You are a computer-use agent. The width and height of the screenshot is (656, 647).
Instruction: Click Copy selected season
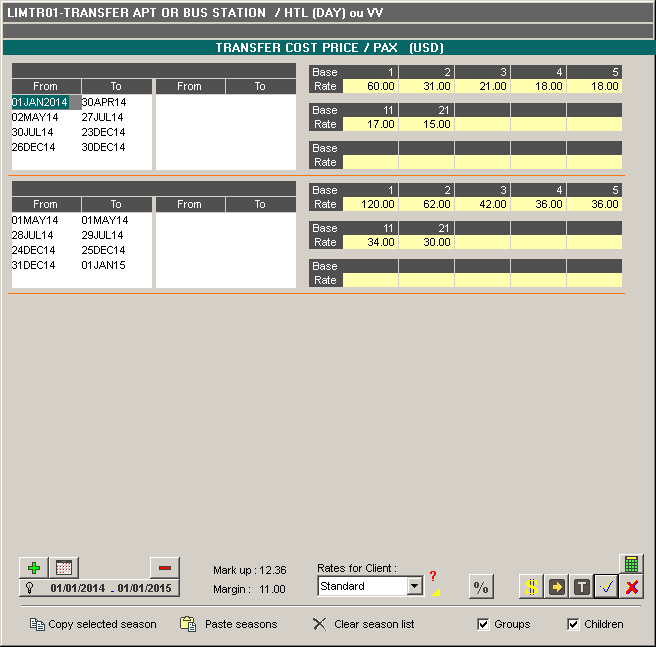pyautogui.click(x=93, y=624)
